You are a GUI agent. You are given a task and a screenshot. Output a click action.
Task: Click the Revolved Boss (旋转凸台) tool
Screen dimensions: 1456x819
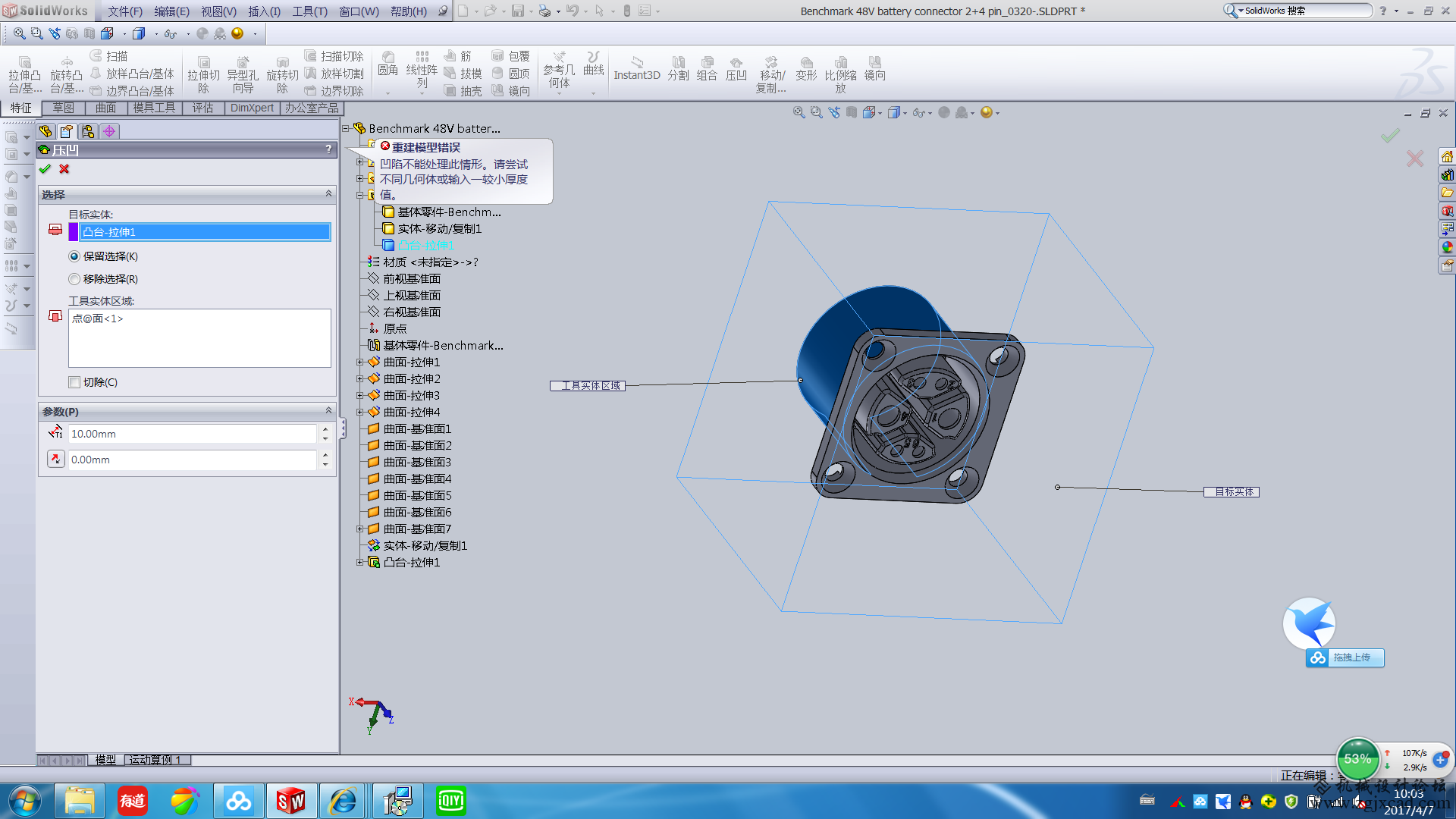[x=66, y=74]
